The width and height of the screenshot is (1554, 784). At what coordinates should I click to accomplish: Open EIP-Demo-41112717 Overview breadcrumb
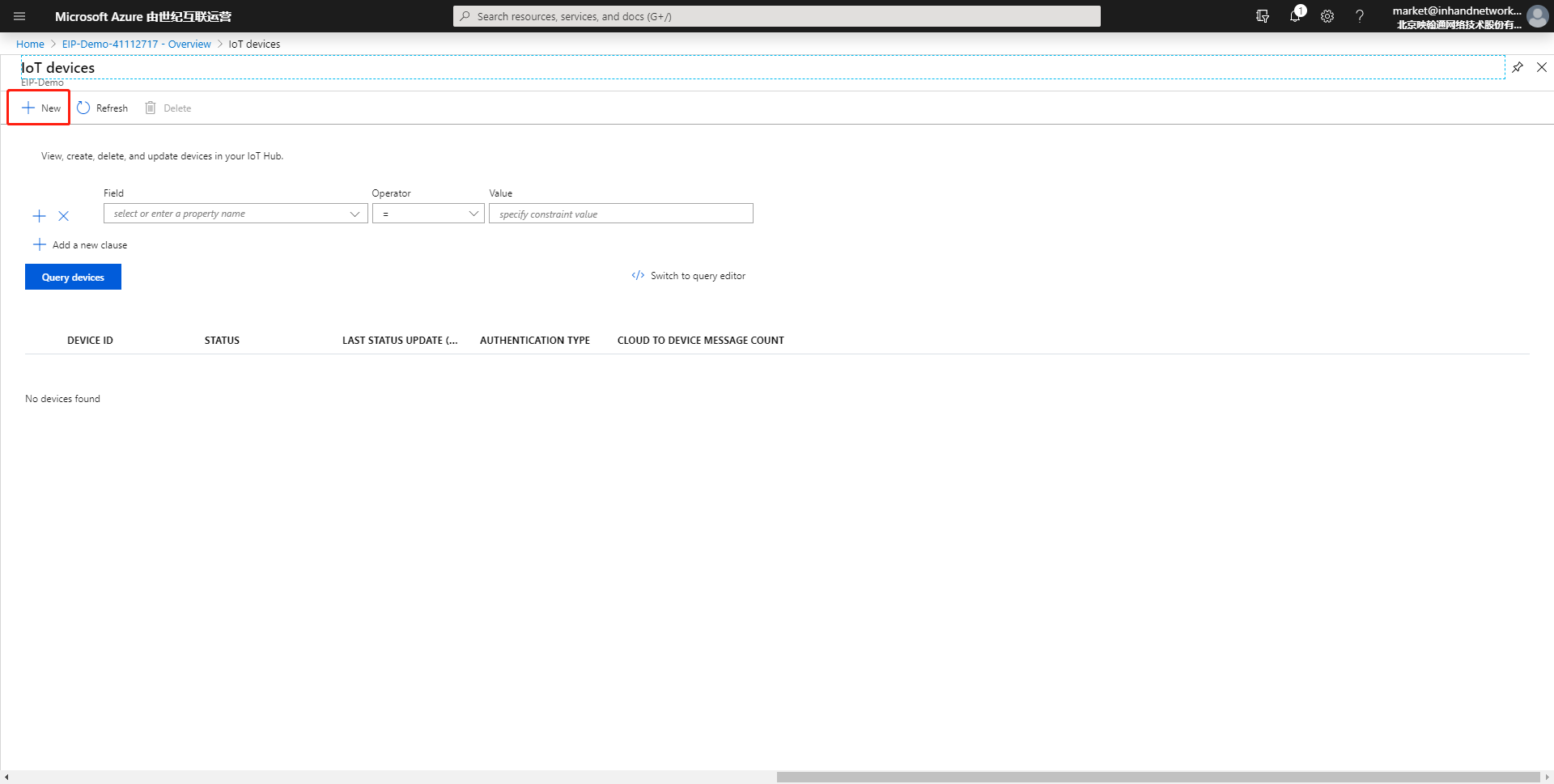pos(136,44)
